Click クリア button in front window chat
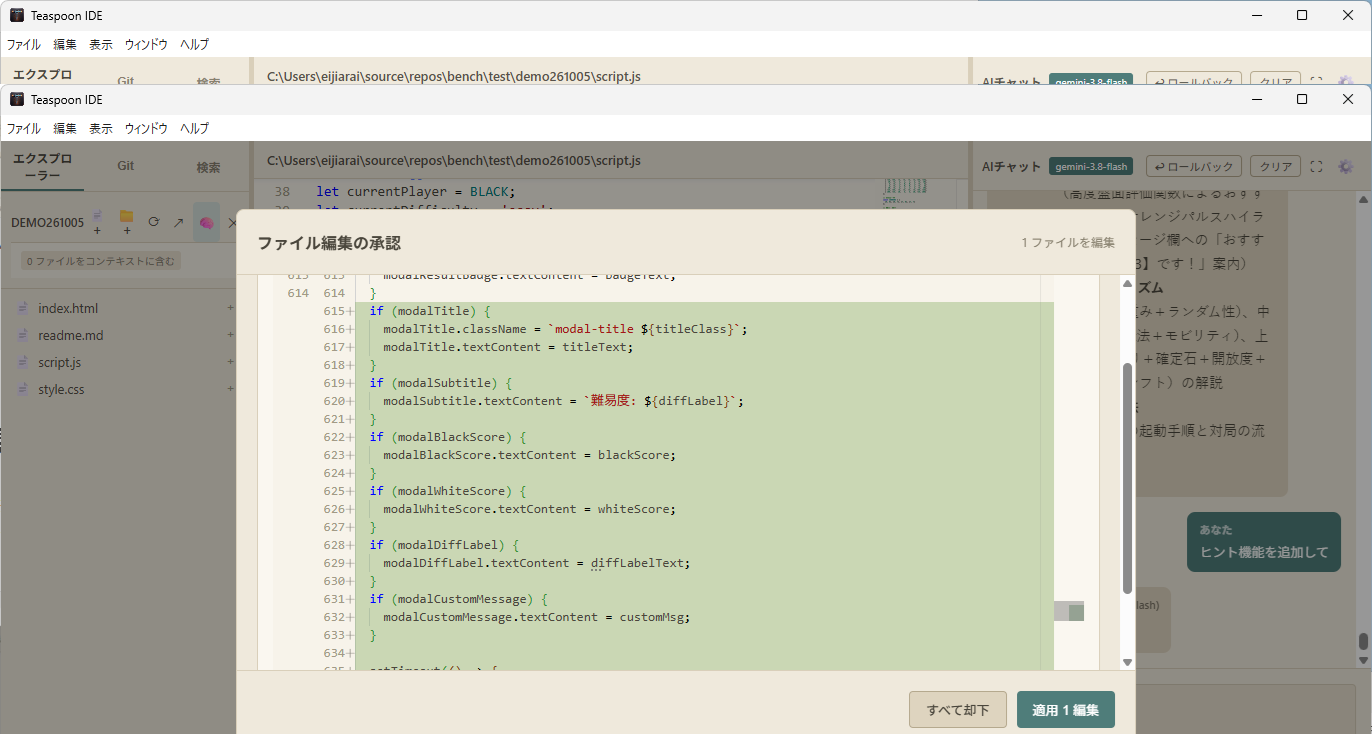 pos(1276,167)
